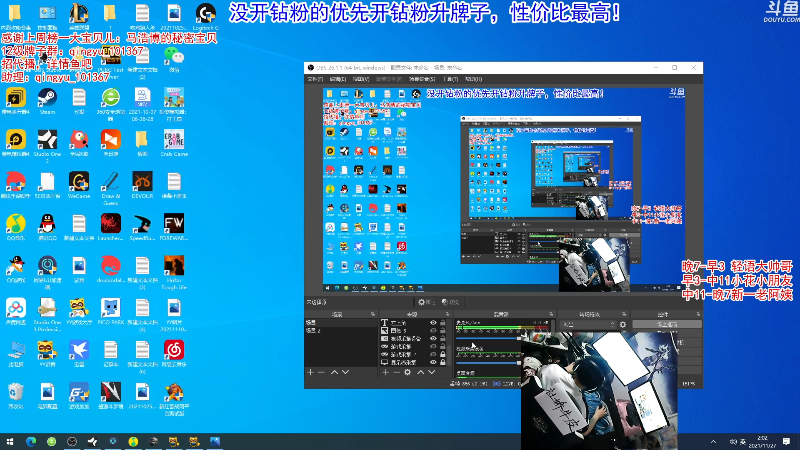Click the Filters button above the OBS docks
This screenshot has width=800, height=450.
coord(451,302)
